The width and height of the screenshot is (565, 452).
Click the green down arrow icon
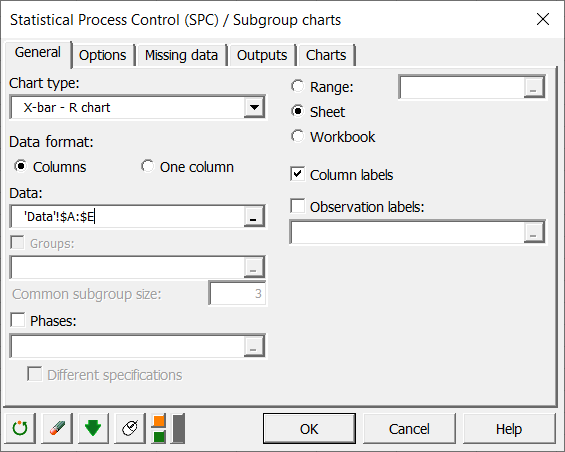click(93, 428)
